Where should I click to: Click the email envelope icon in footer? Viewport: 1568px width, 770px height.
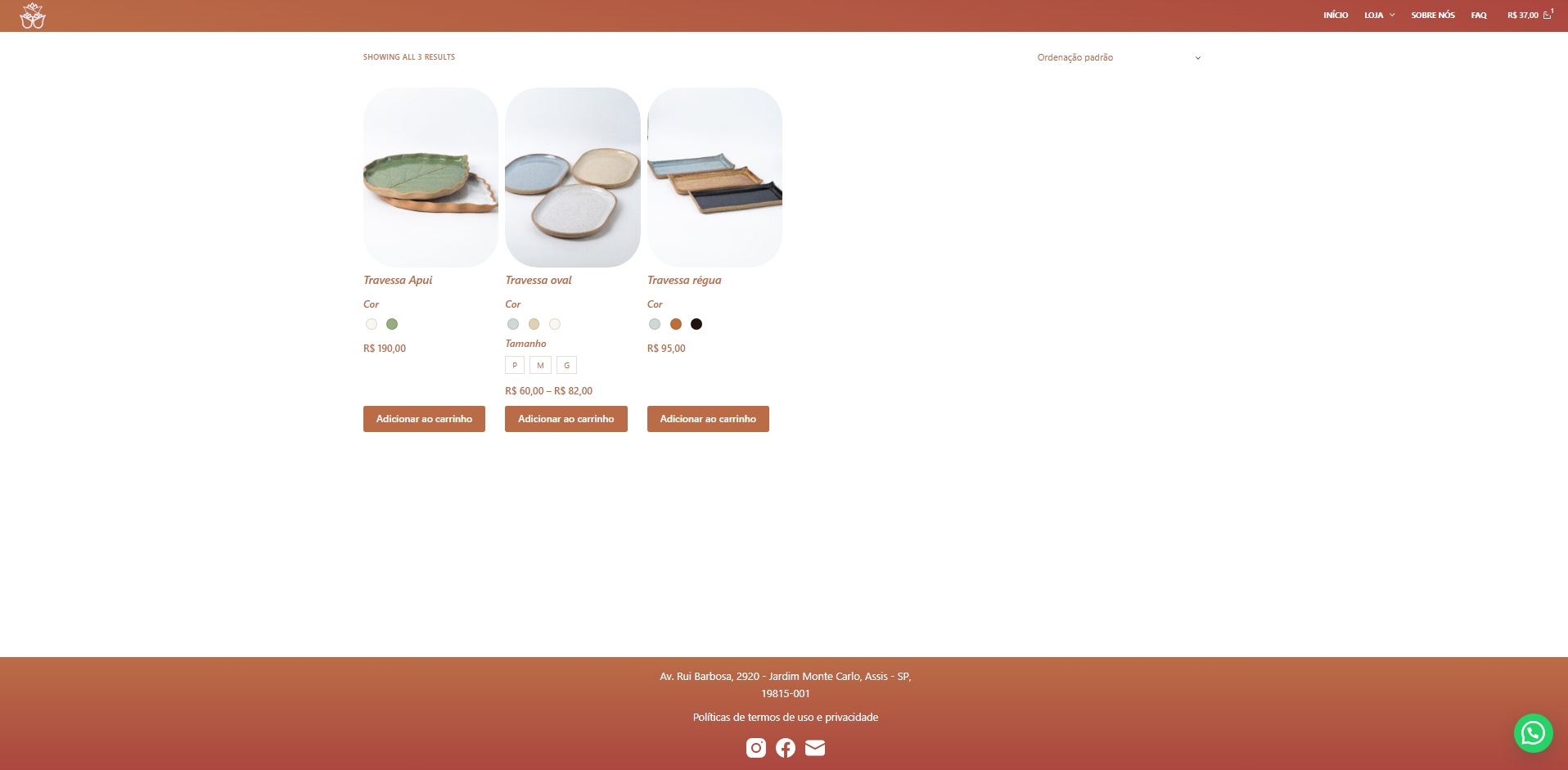point(815,748)
